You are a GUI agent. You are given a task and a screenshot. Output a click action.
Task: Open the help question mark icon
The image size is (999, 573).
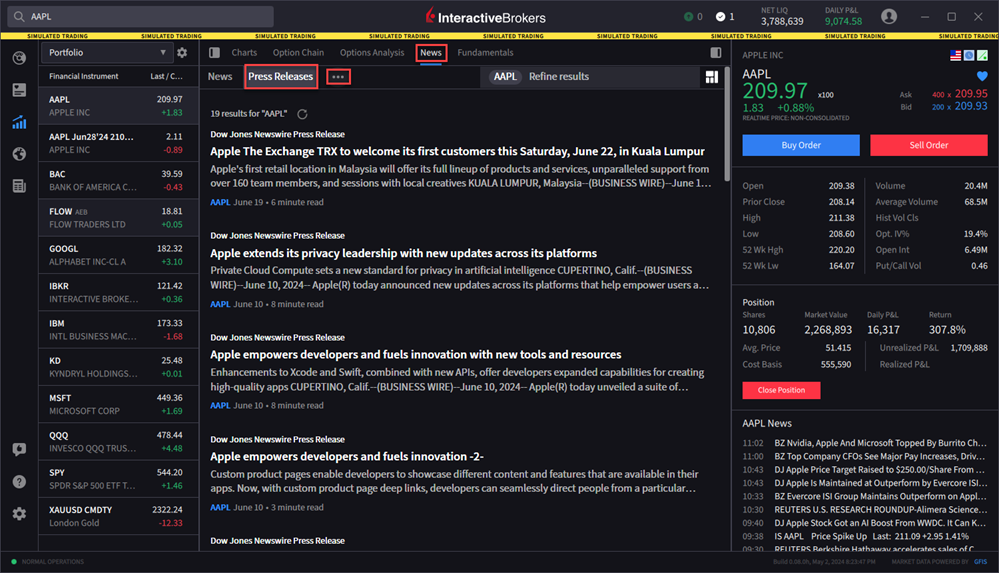click(19, 481)
